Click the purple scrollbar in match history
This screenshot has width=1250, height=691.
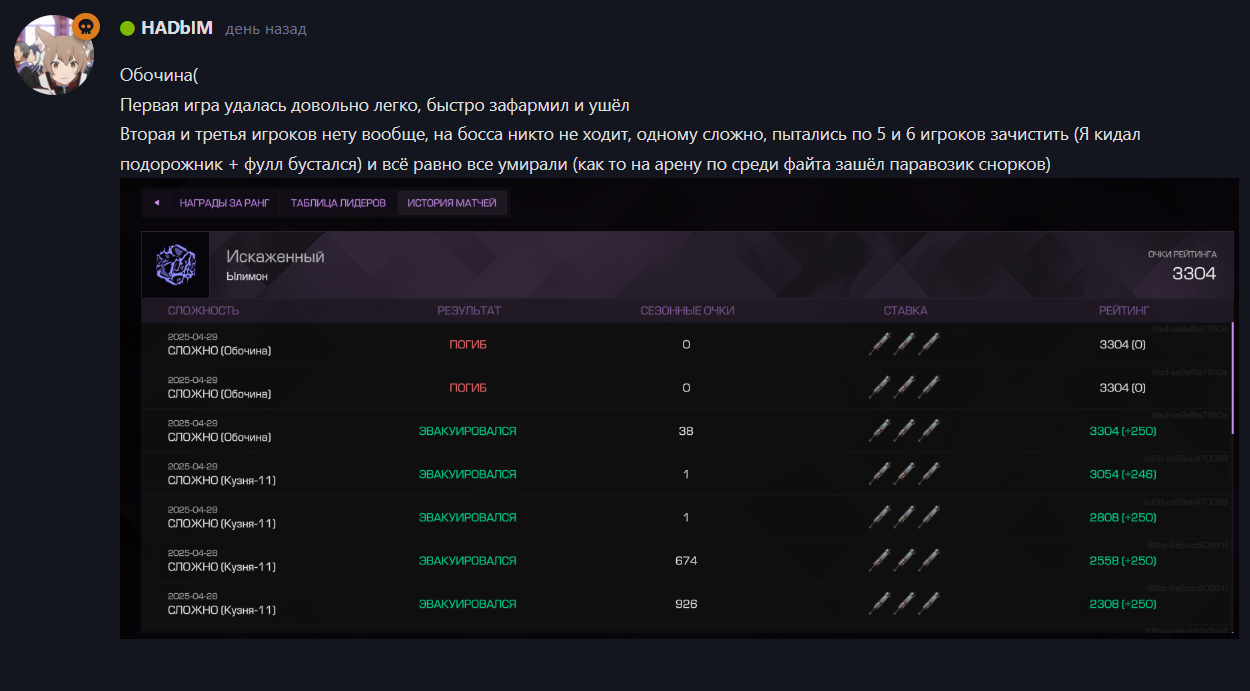1232,377
